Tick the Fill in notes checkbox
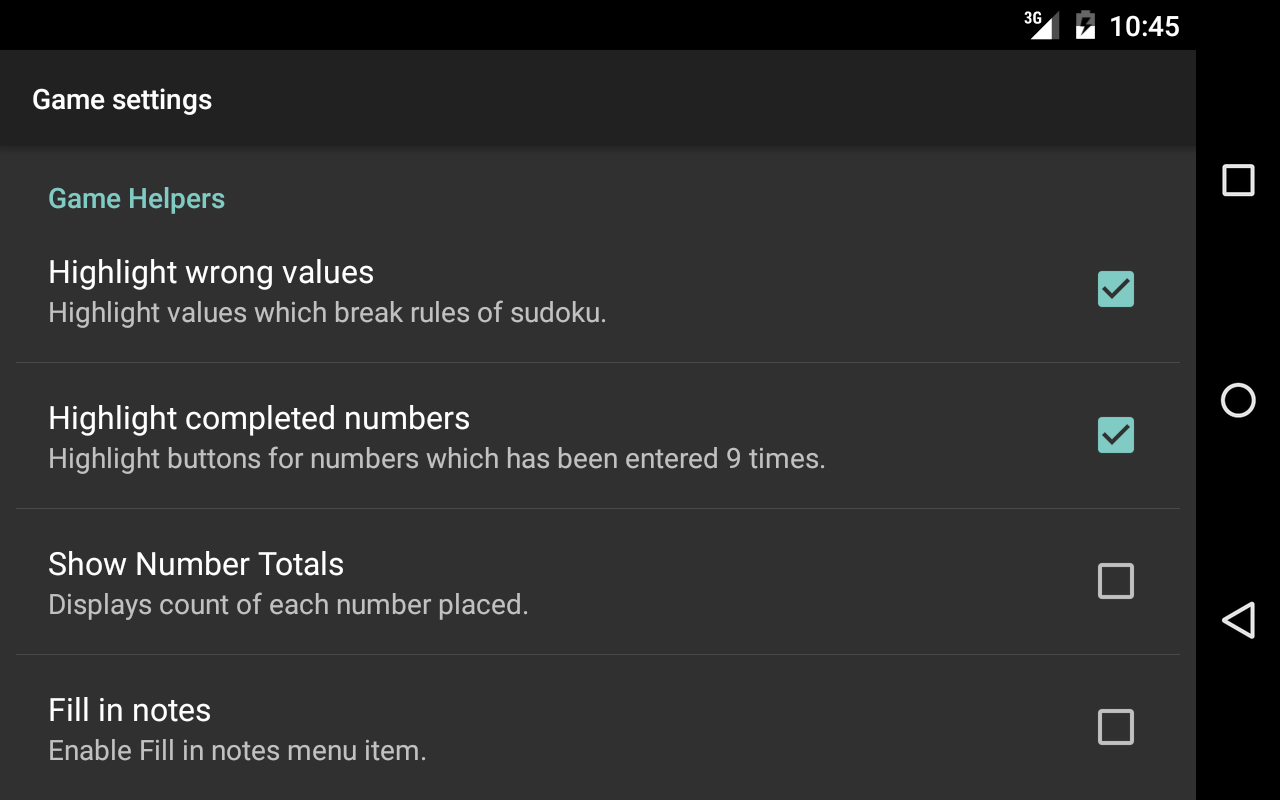1280x800 pixels. pyautogui.click(x=1116, y=727)
